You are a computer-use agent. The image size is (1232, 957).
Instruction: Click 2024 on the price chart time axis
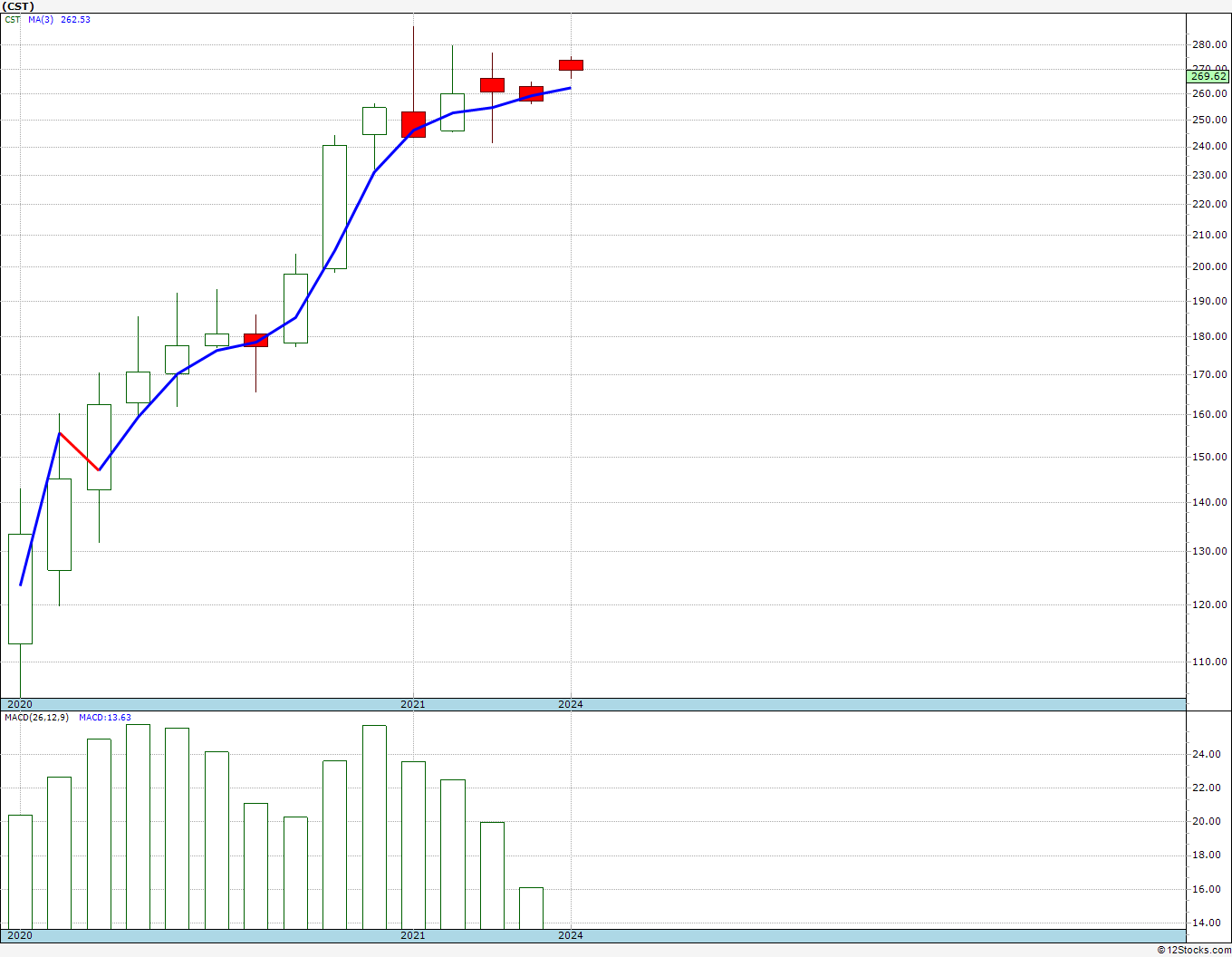click(571, 704)
